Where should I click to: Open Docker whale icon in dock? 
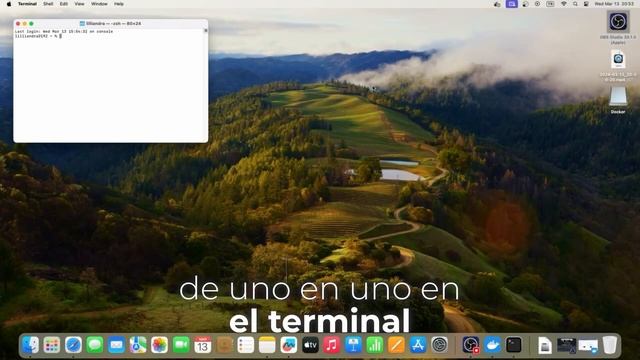492,345
